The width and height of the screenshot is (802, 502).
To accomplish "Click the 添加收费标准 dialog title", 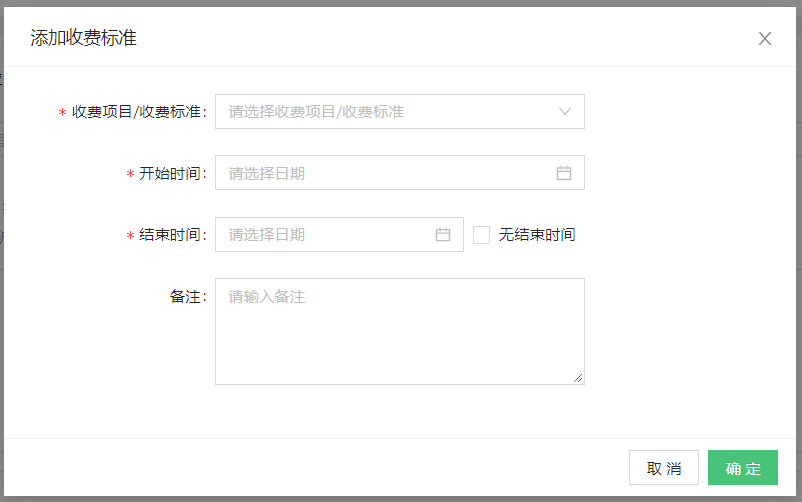I will click(84, 39).
